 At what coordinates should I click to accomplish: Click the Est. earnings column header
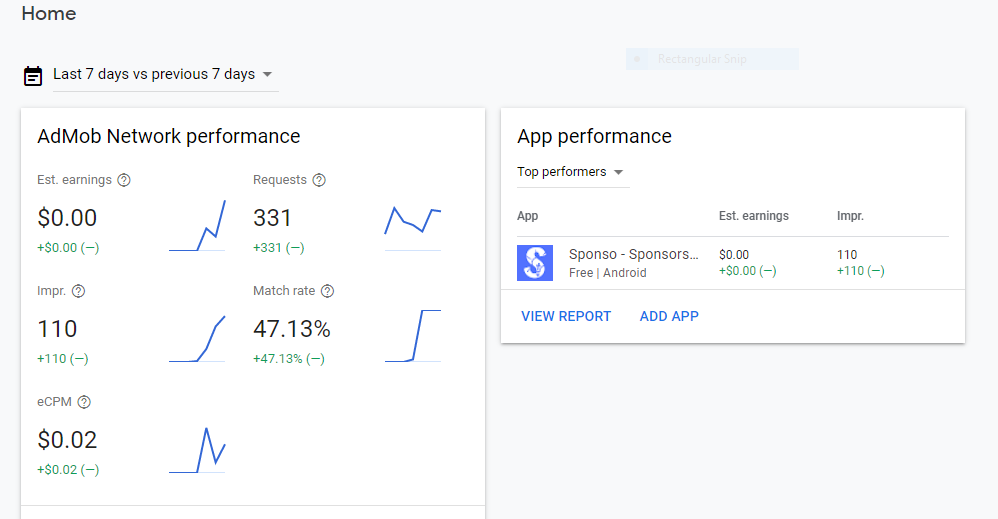click(x=754, y=216)
